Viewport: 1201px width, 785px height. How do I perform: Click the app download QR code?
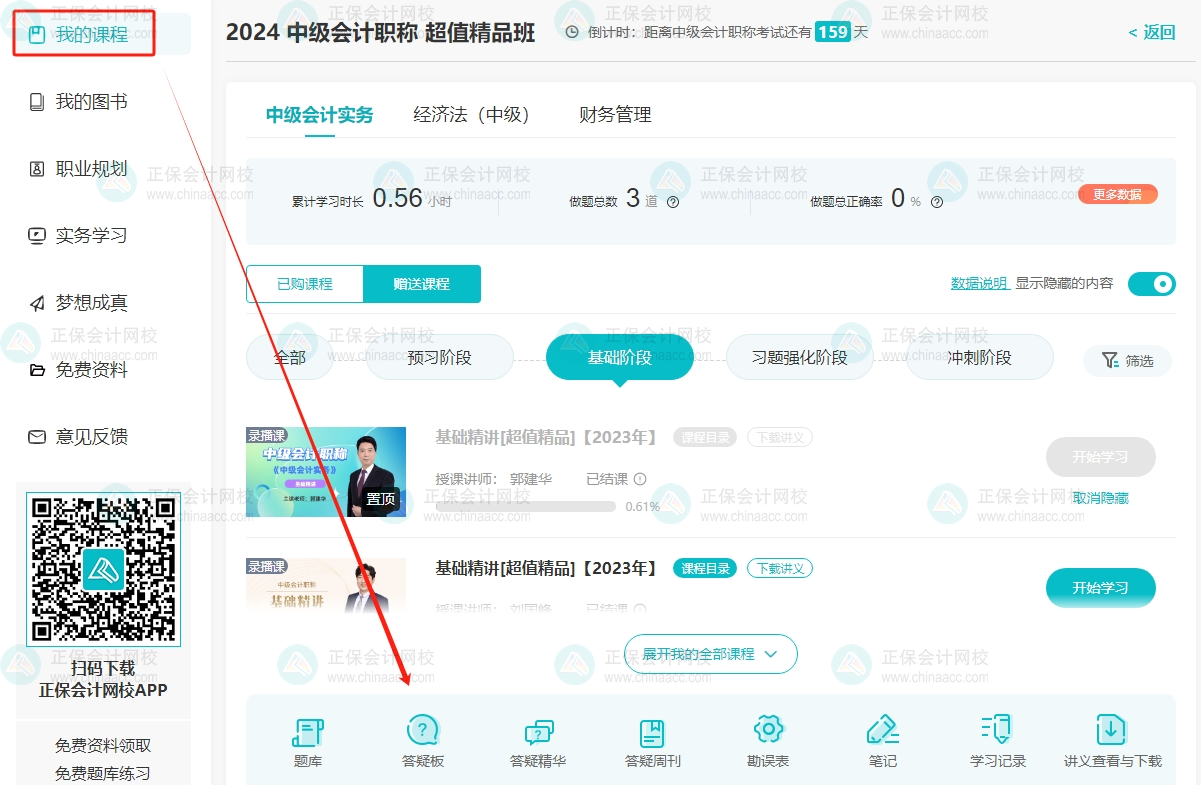[103, 568]
